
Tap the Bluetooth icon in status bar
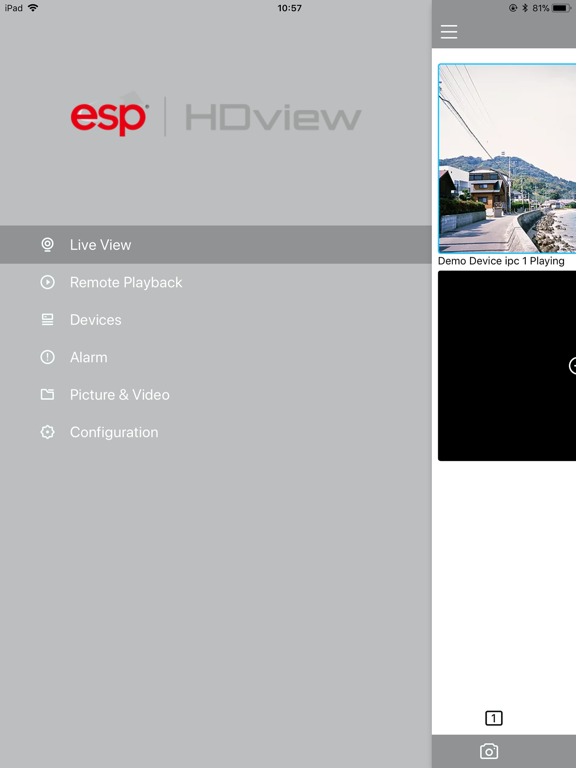coord(525,8)
